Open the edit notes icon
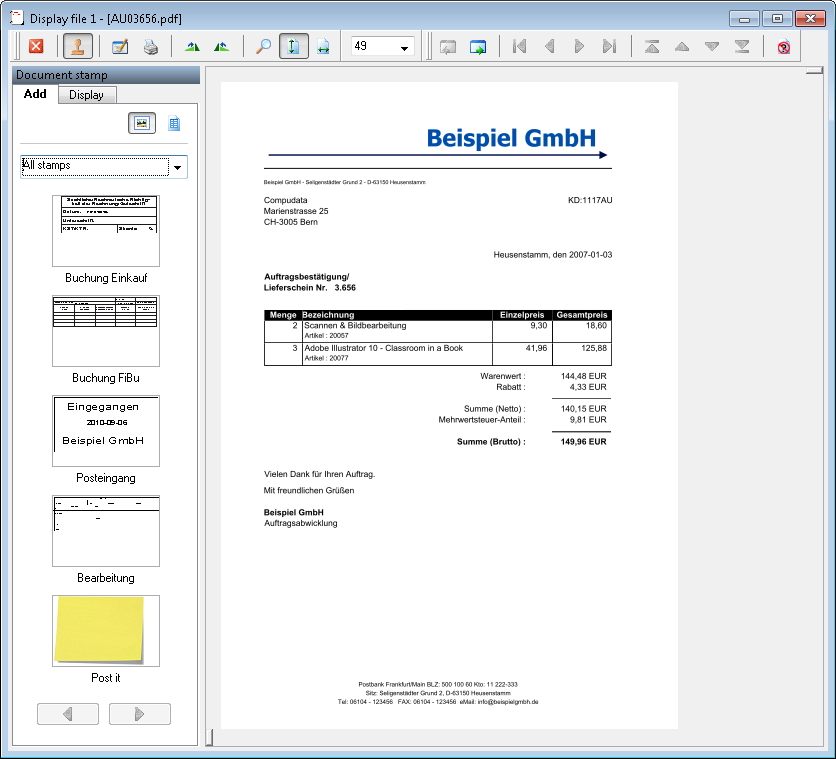Image resolution: width=836 pixels, height=759 pixels. (x=120, y=46)
